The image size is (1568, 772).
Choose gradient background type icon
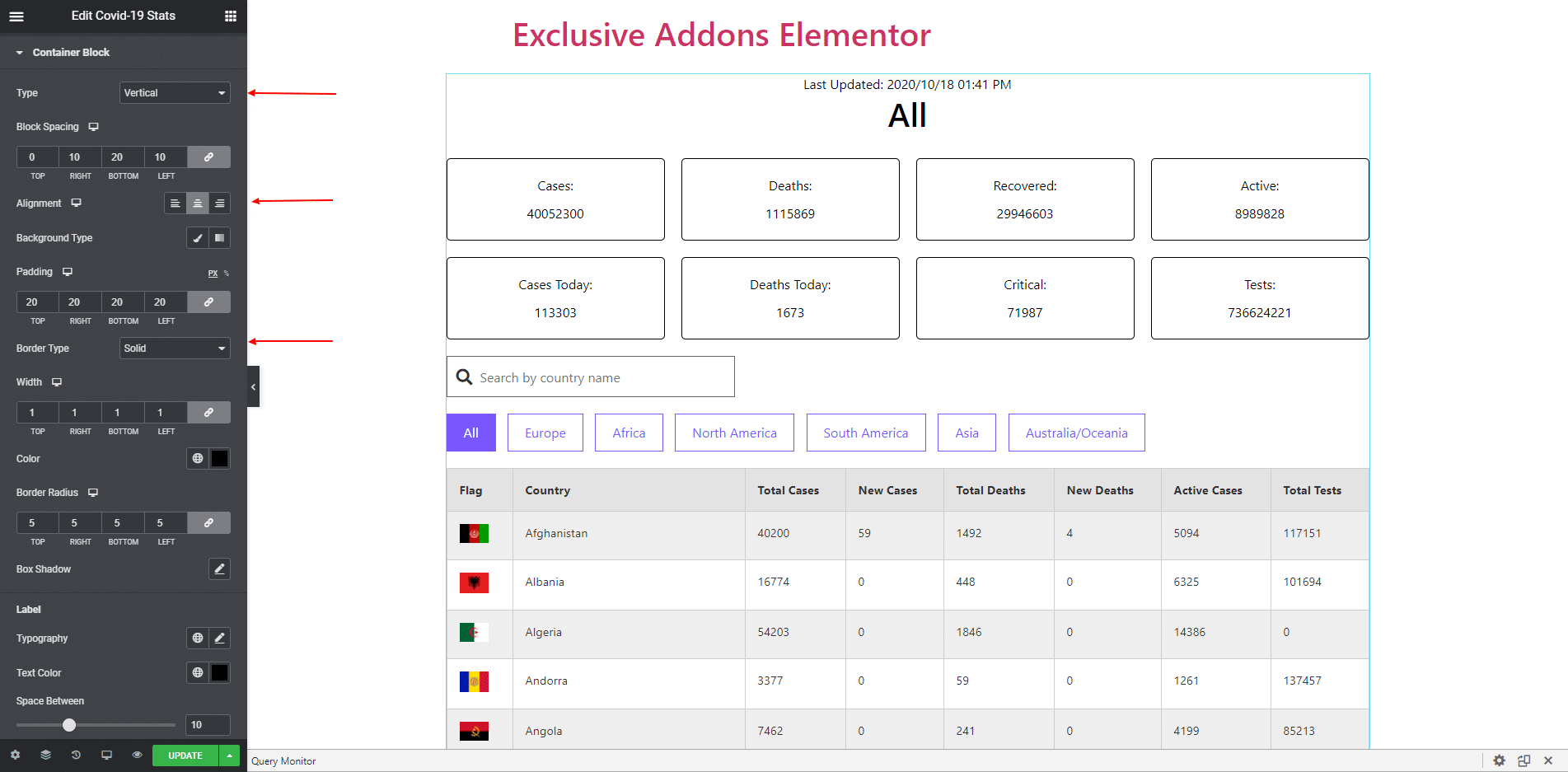219,238
